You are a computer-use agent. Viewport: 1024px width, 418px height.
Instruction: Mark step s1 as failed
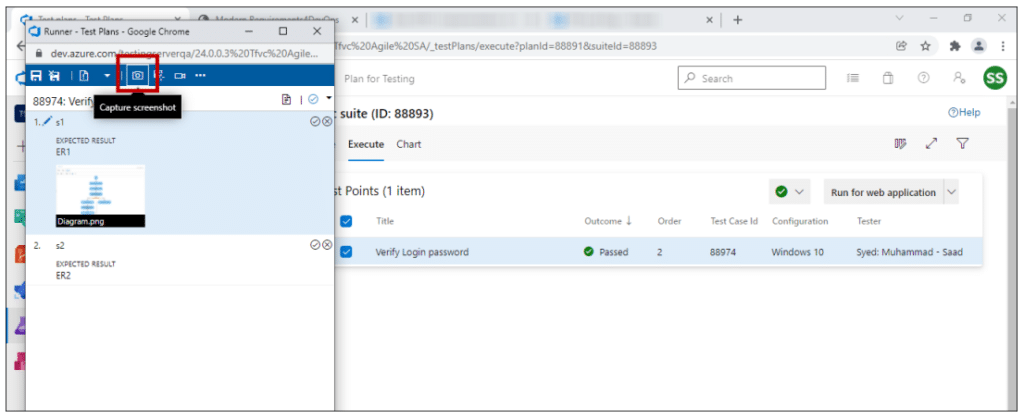point(327,121)
